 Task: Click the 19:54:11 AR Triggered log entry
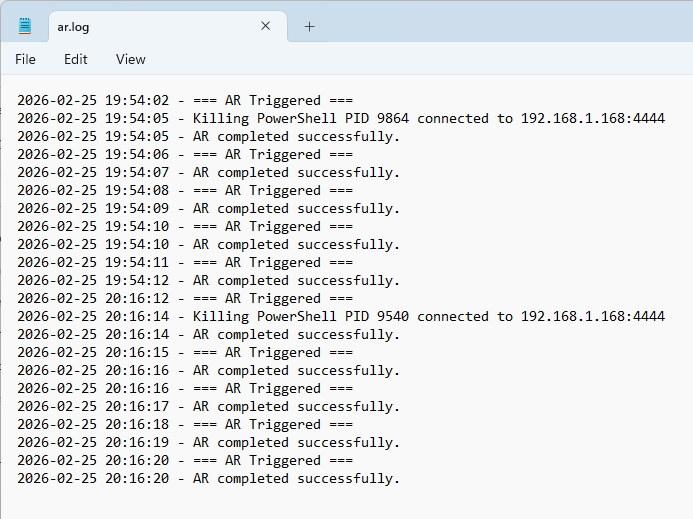pyautogui.click(x=185, y=262)
